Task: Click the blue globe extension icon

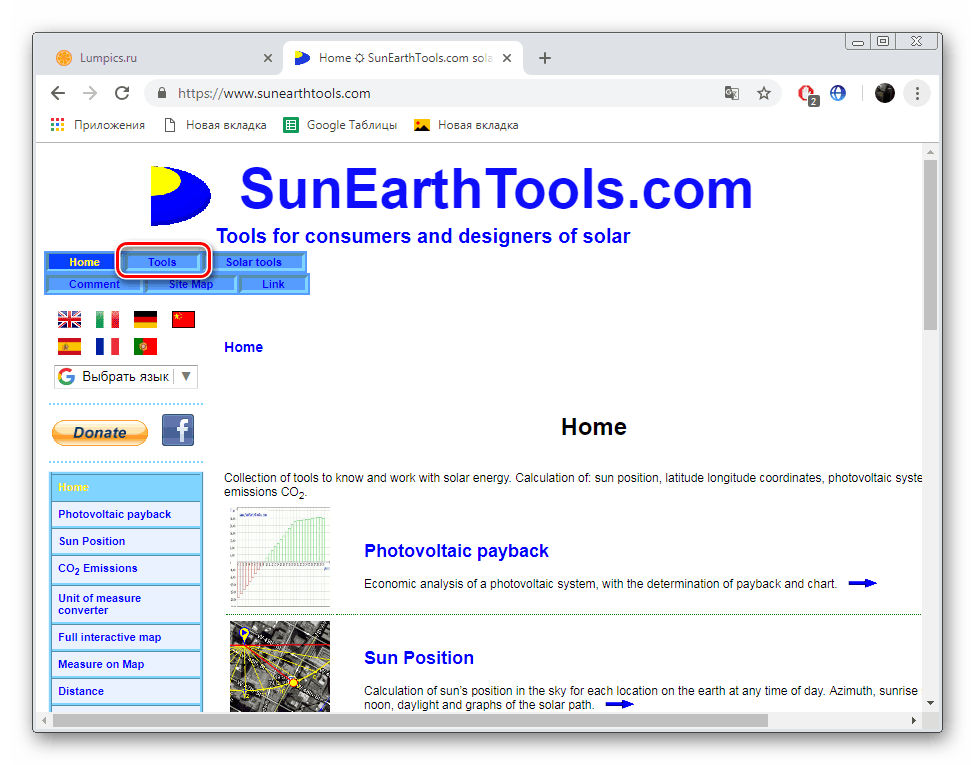Action: click(x=838, y=93)
